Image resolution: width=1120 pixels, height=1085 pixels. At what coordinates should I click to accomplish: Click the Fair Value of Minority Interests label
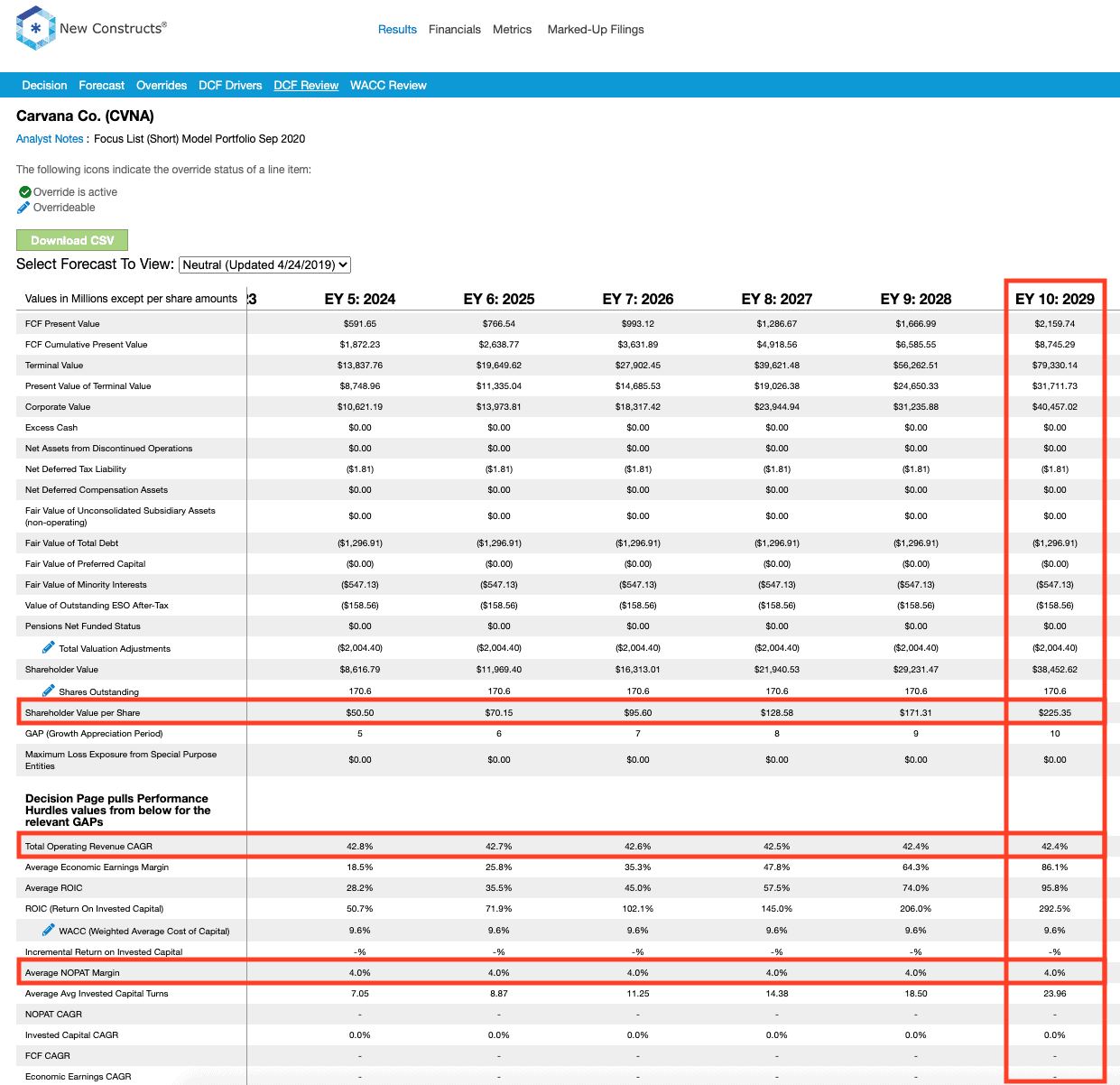click(x=86, y=585)
